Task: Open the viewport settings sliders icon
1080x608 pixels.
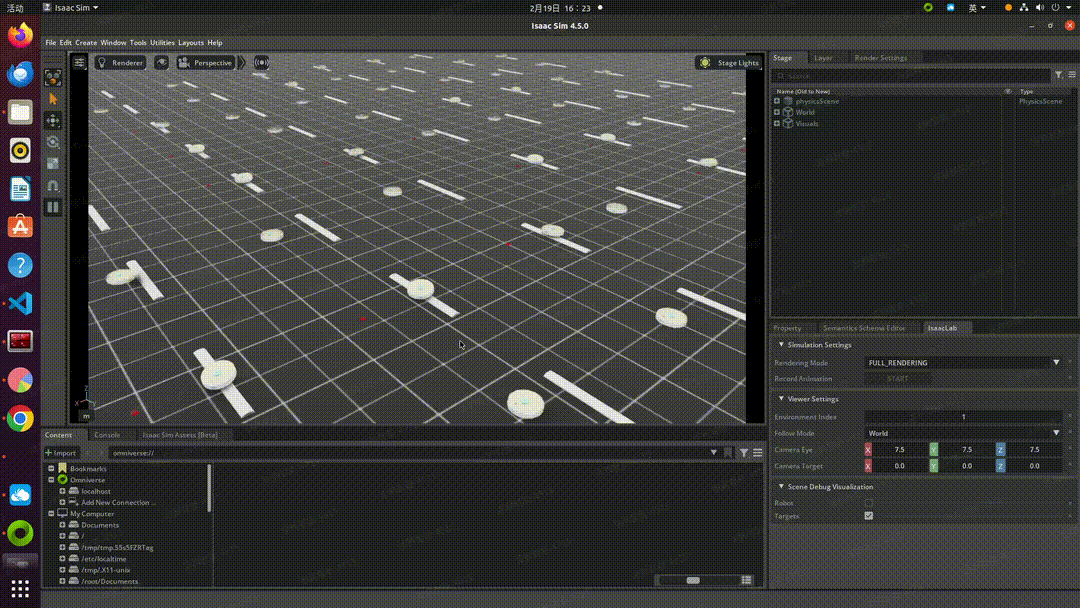Action: click(x=79, y=63)
